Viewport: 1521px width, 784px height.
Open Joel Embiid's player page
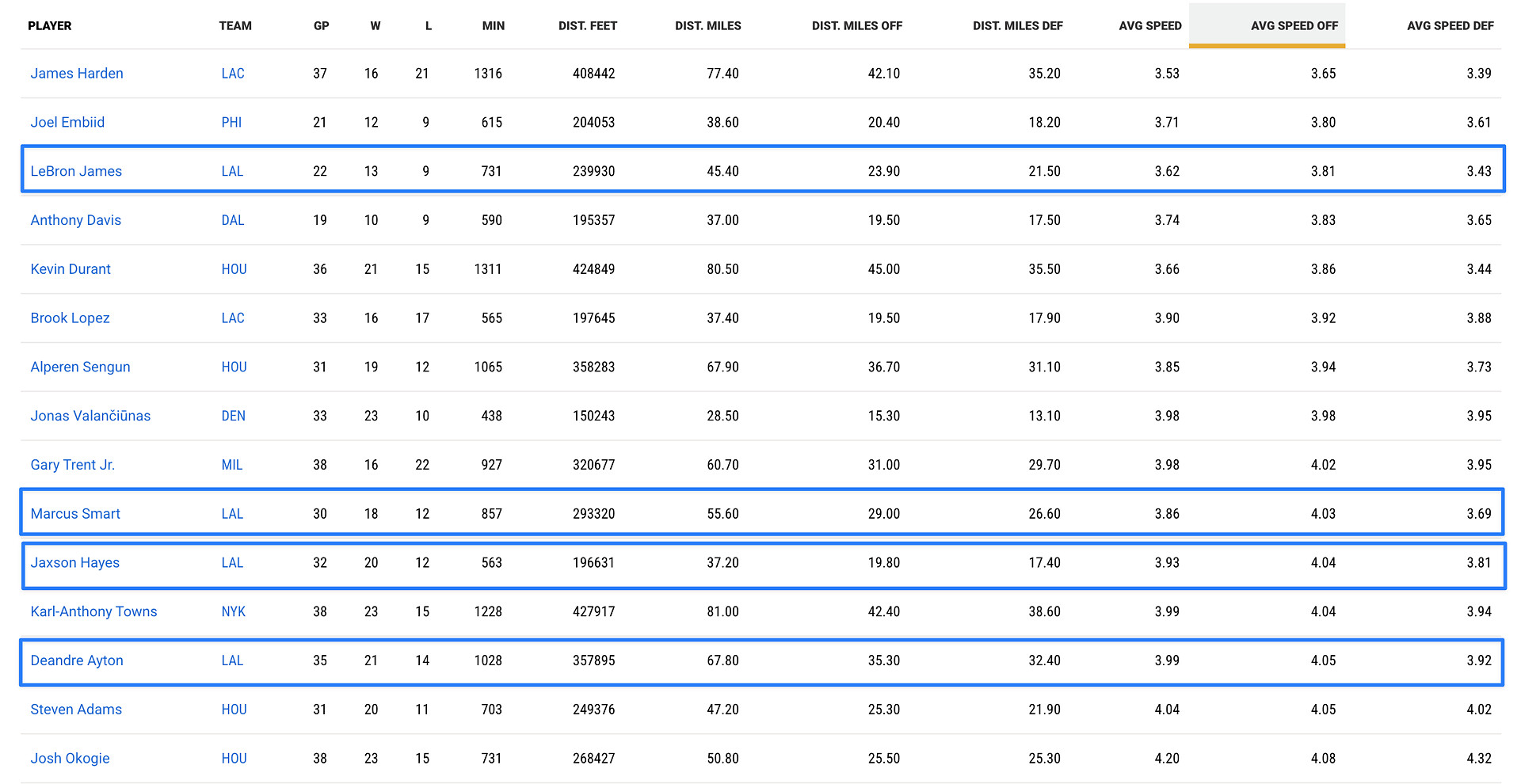(67, 123)
